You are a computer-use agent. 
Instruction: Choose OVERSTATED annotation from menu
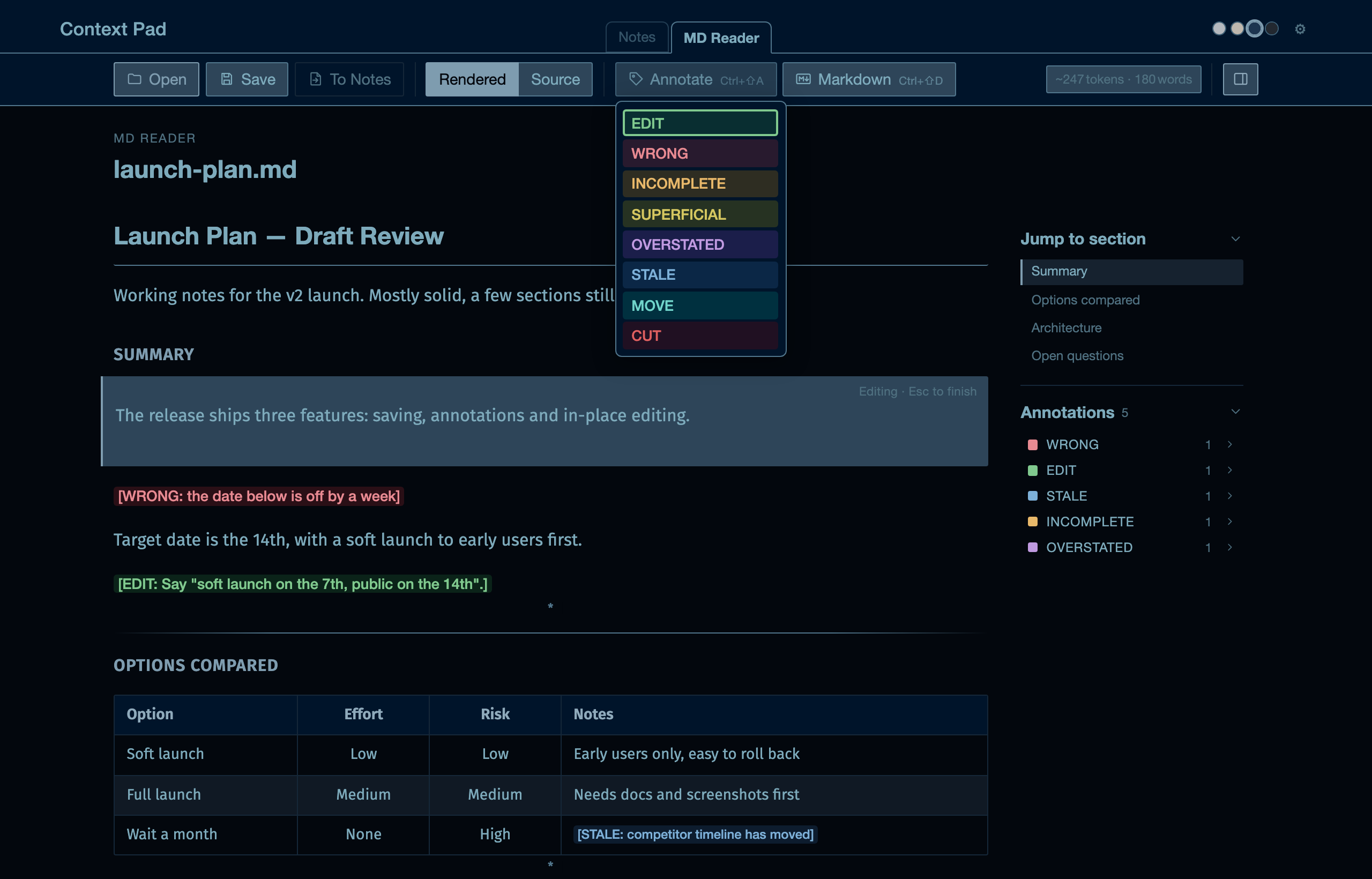[x=700, y=245]
